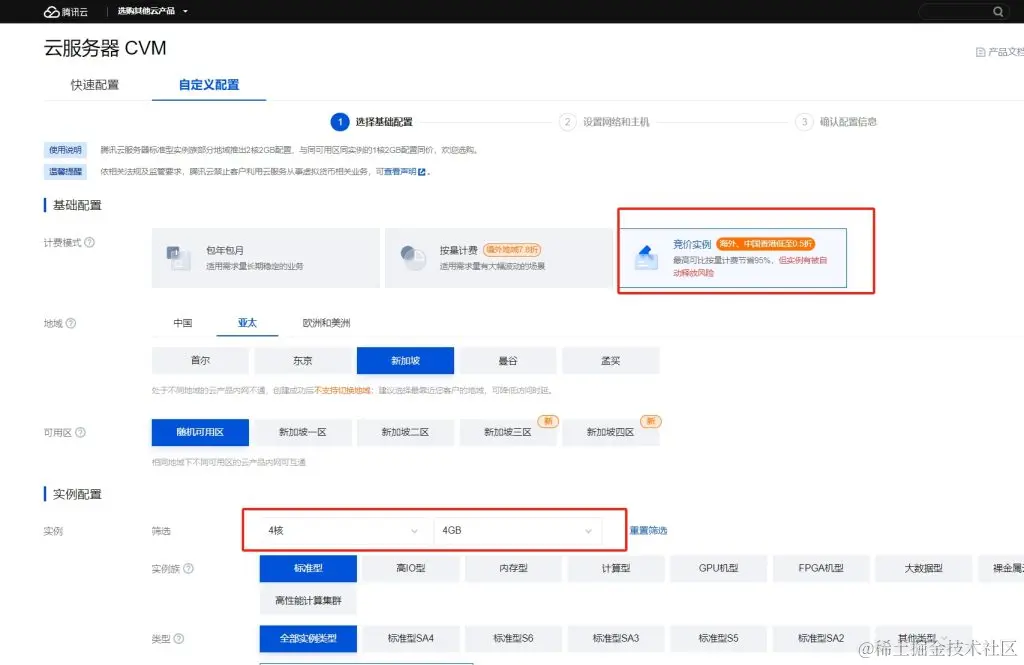Switch to the 快速配置 tab
The height and width of the screenshot is (665, 1024).
95,85
